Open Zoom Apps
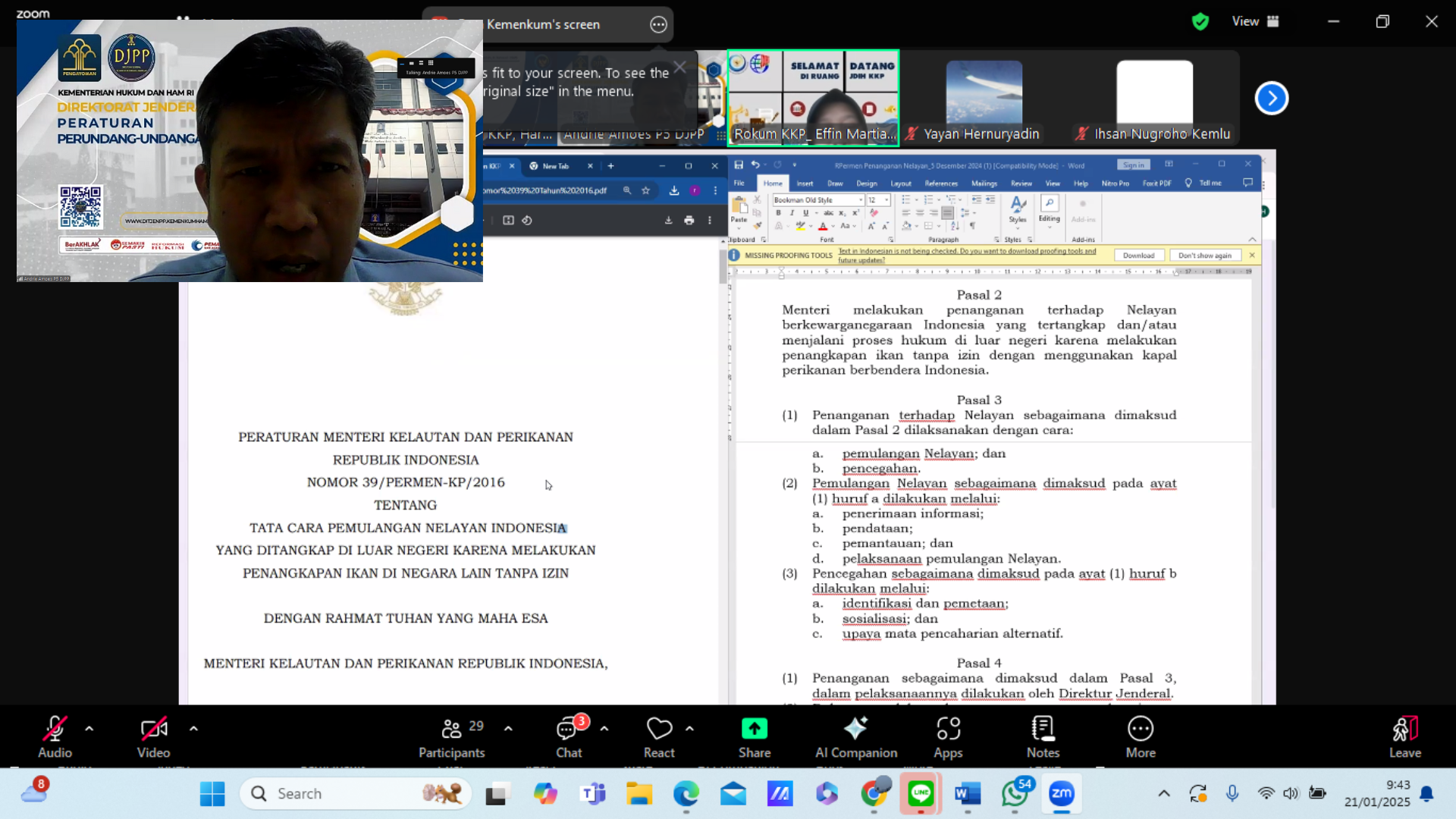The width and height of the screenshot is (1456, 819). 948,736
